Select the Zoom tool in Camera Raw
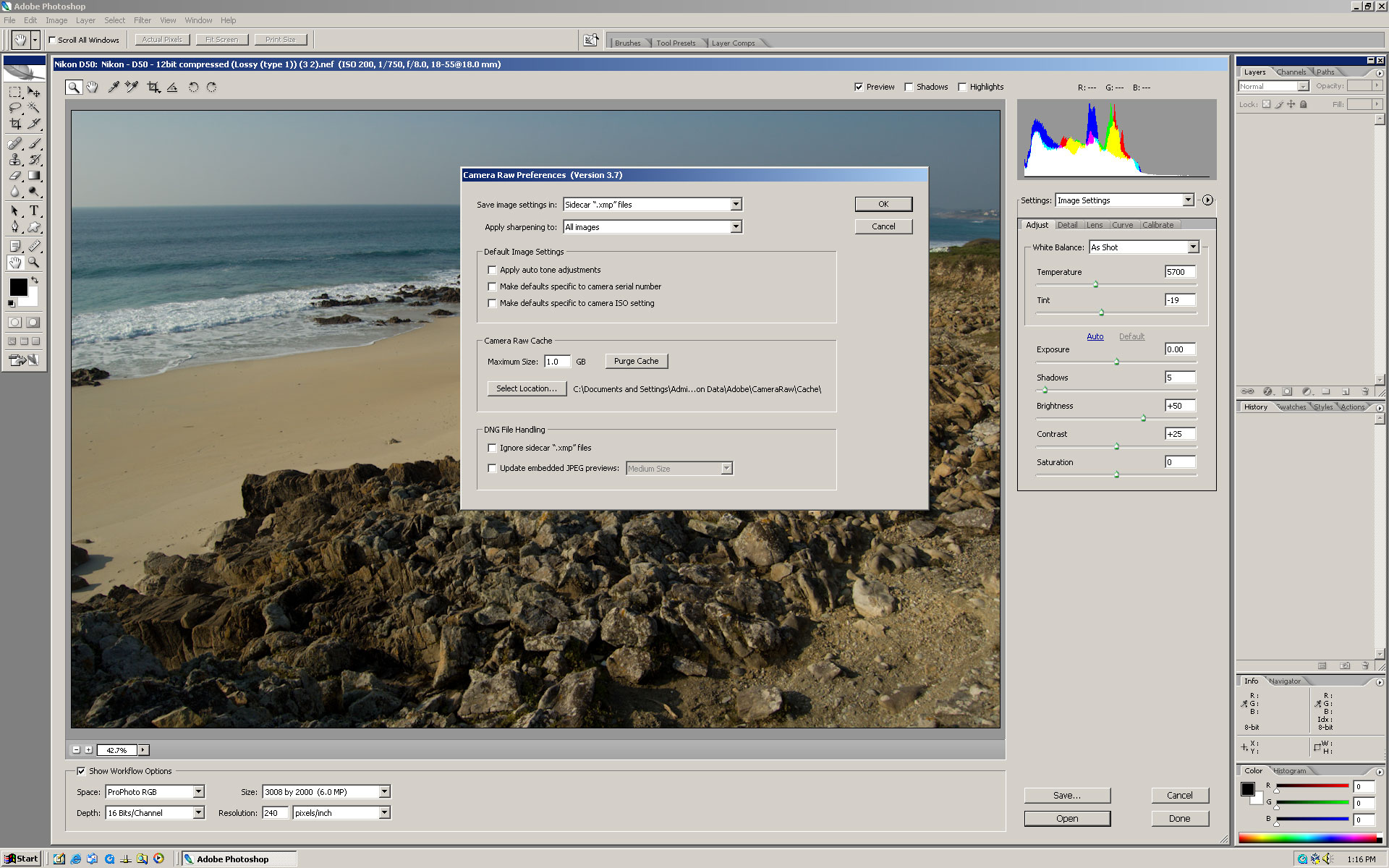This screenshot has height=868, width=1389. pos(75,87)
